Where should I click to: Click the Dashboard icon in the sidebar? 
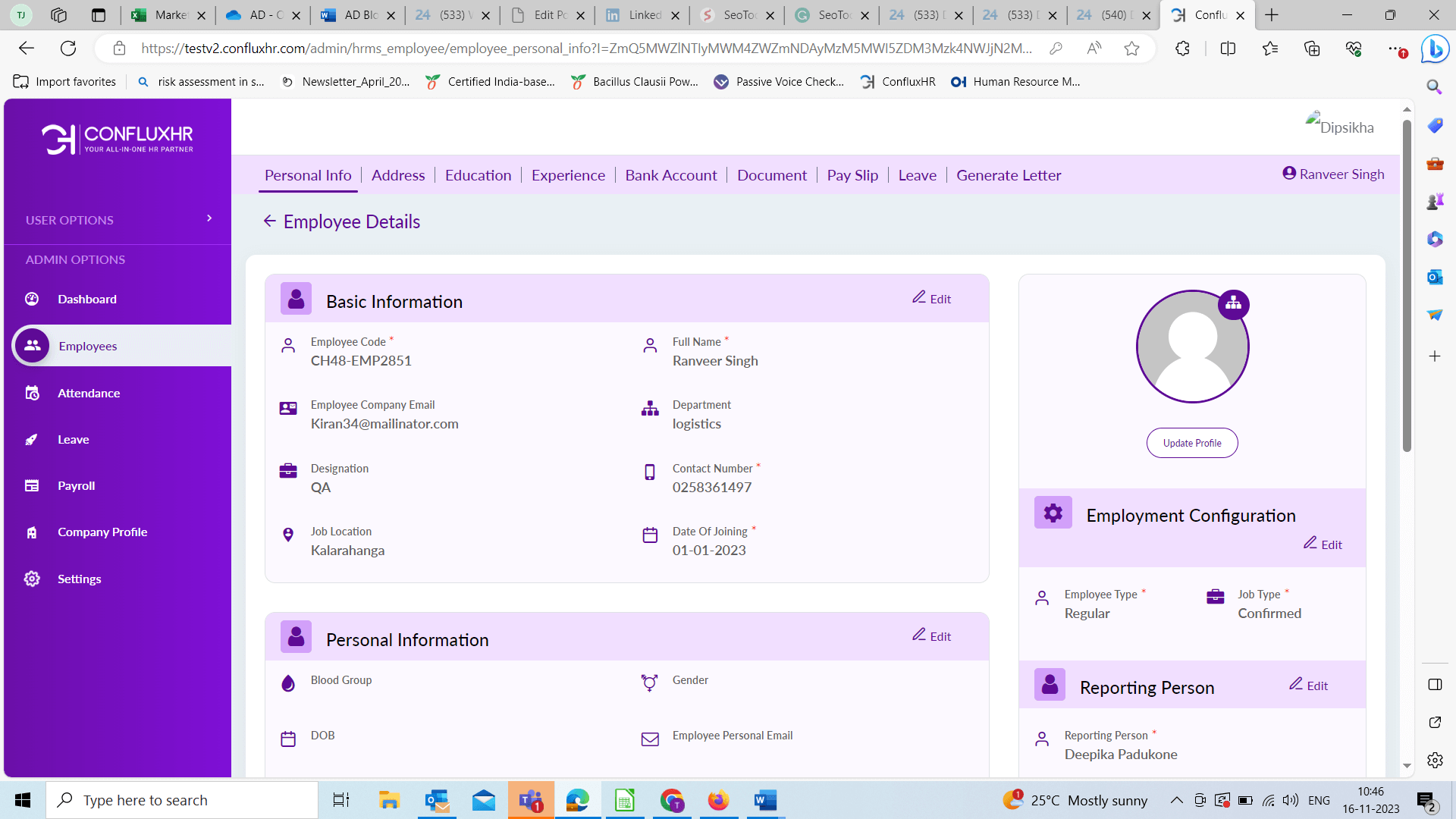32,299
